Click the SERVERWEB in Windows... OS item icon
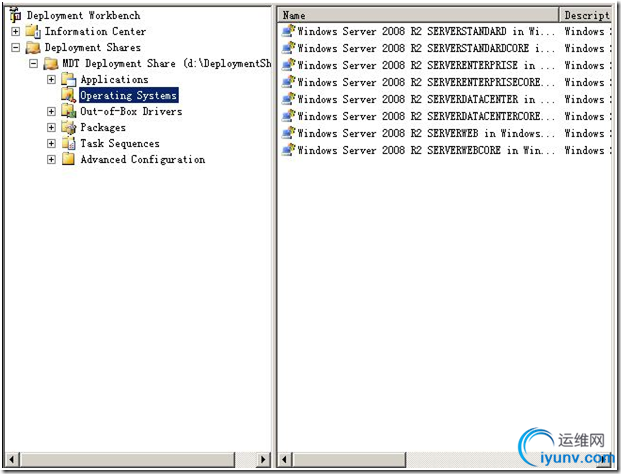621x474 pixels. [x=288, y=133]
